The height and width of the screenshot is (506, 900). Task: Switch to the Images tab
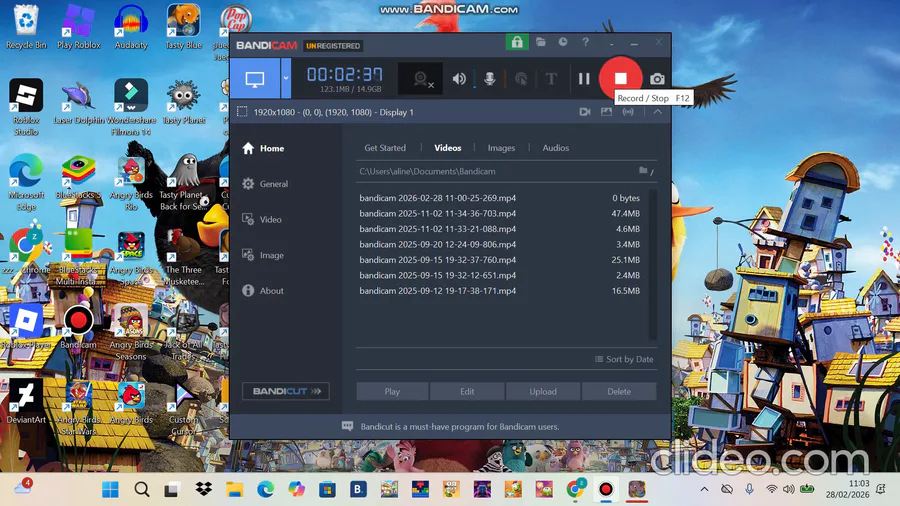click(501, 148)
